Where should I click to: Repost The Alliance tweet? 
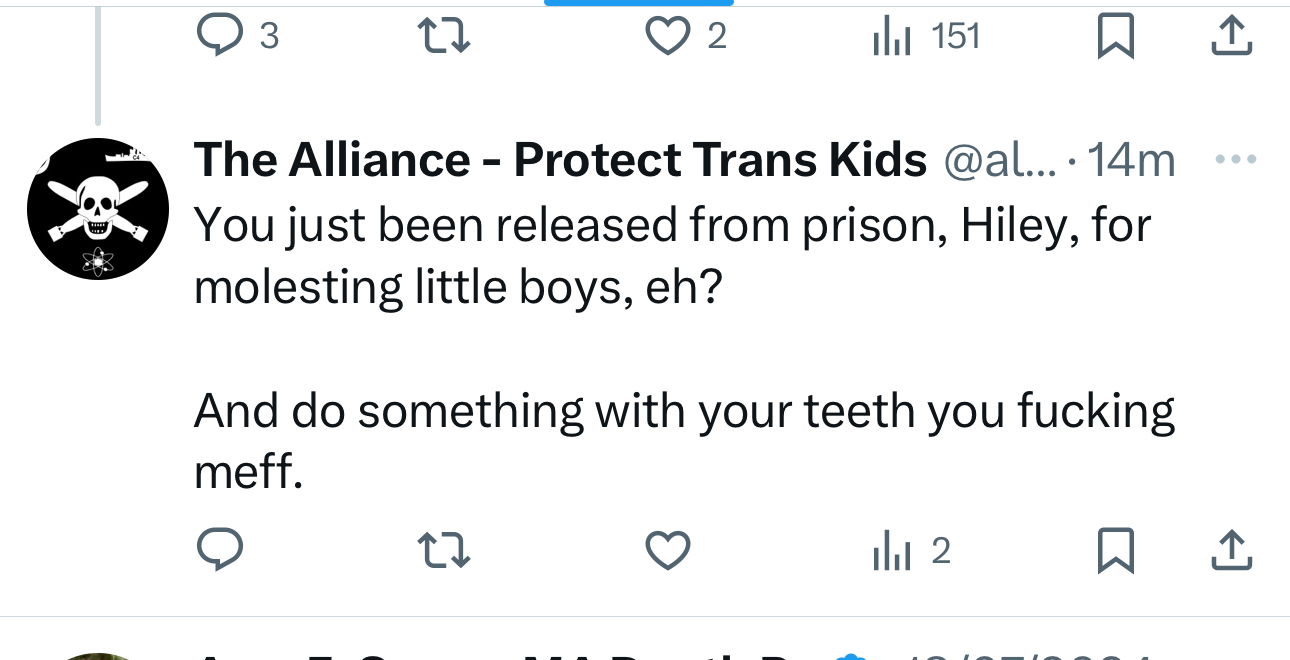tap(442, 551)
